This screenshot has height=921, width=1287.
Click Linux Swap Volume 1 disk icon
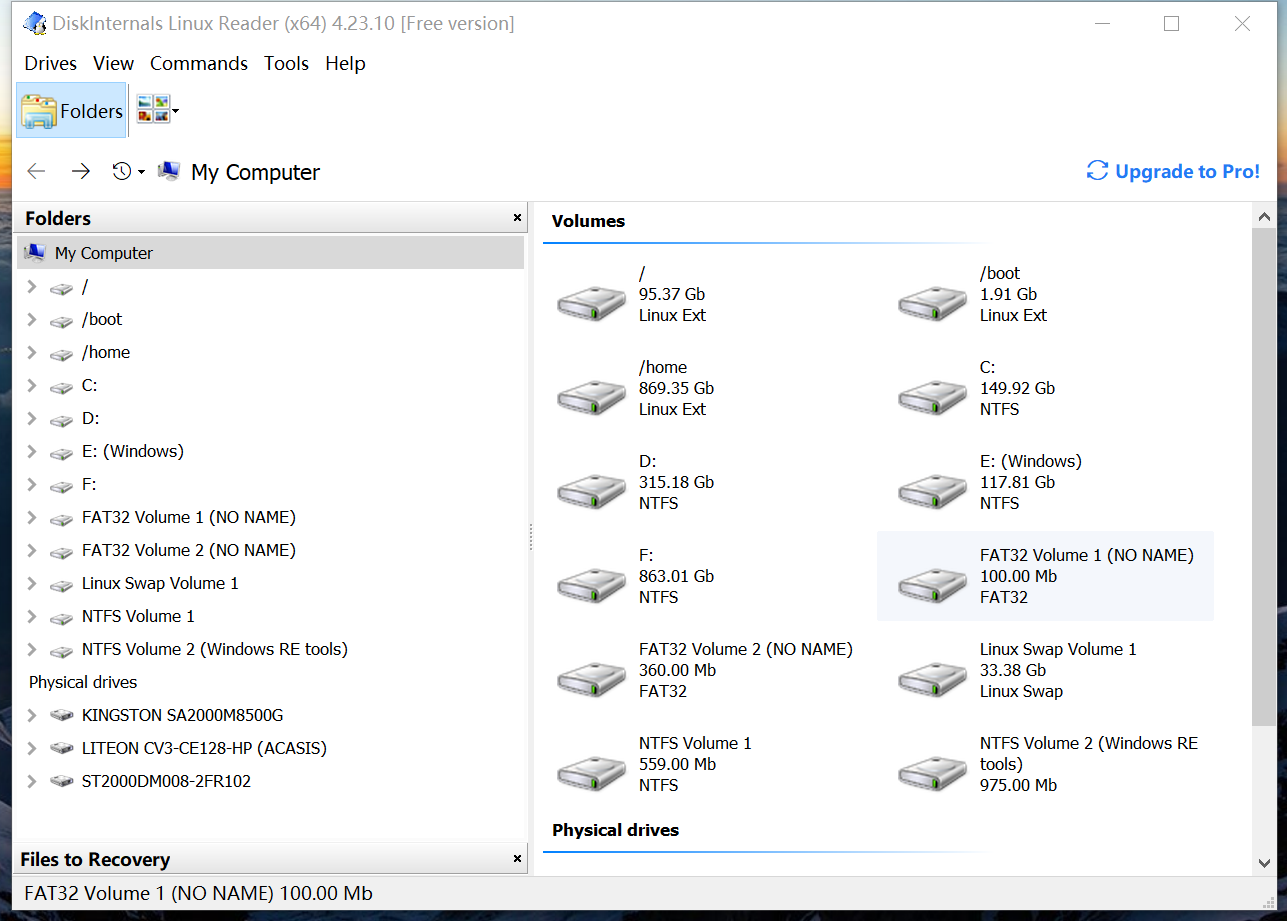932,679
